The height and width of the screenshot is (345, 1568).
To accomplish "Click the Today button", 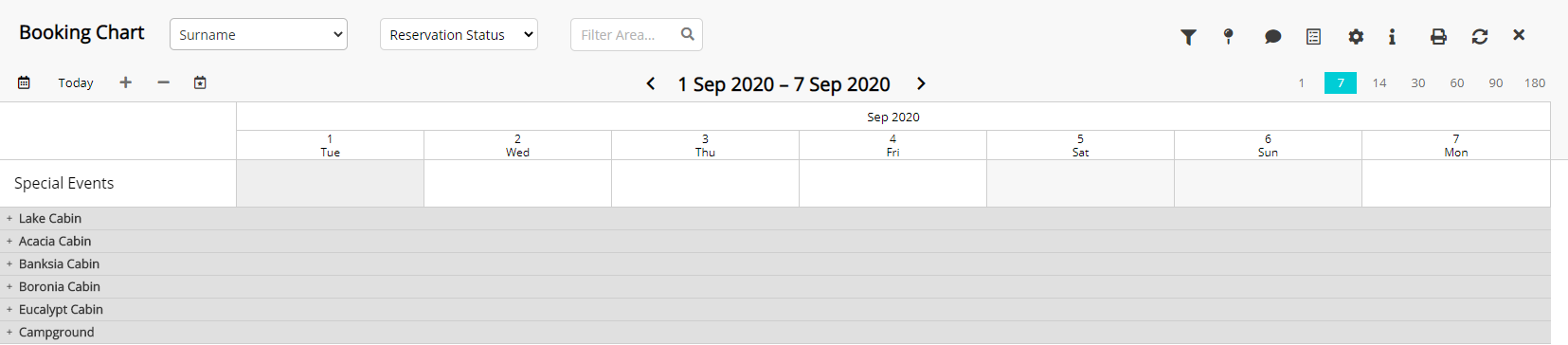I will tap(76, 82).
